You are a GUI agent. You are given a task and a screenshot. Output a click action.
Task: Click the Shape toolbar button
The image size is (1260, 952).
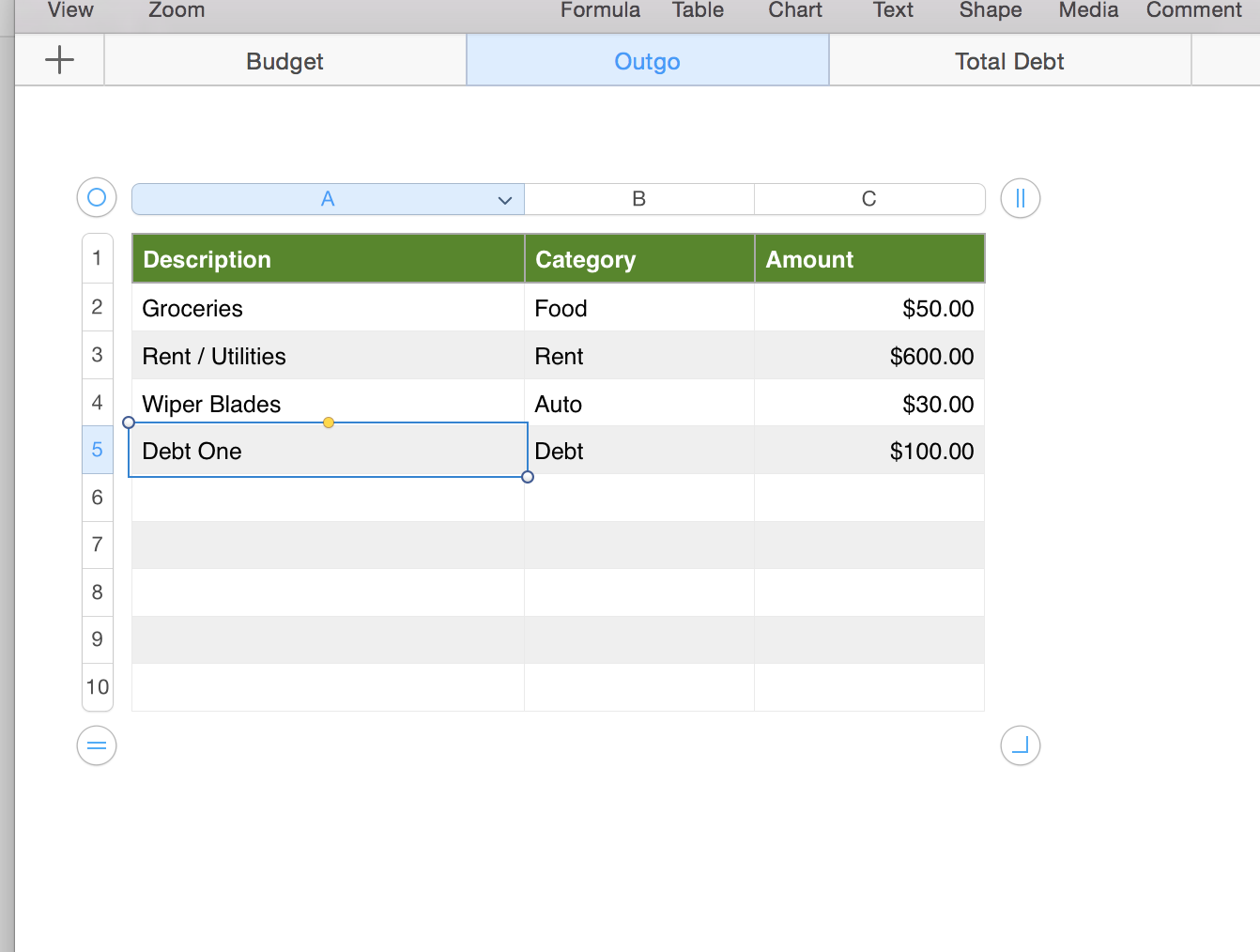991,10
